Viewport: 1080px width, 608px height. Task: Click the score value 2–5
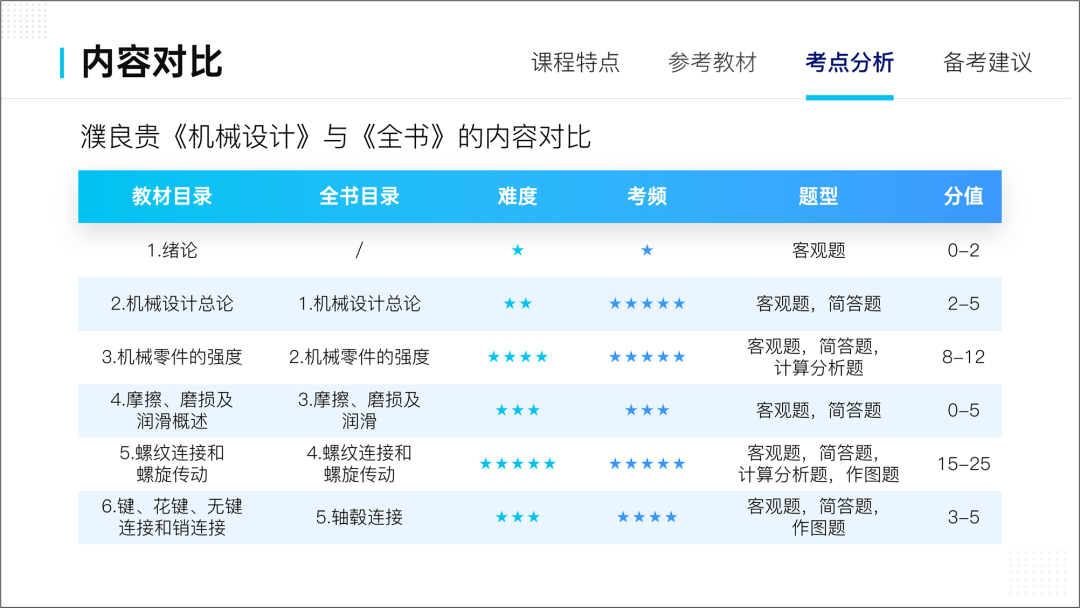point(963,304)
